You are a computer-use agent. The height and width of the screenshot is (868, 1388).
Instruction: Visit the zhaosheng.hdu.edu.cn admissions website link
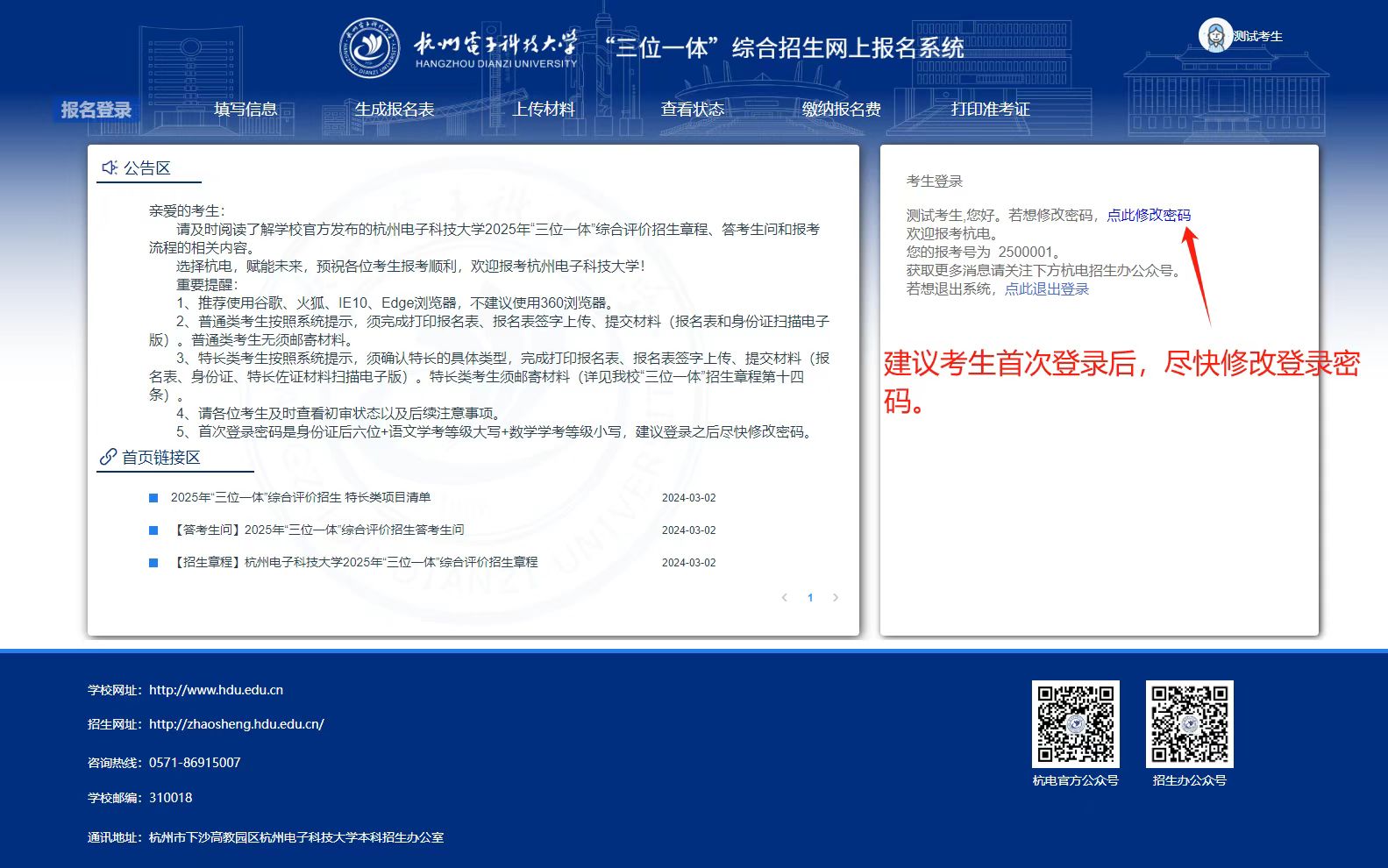point(237,724)
